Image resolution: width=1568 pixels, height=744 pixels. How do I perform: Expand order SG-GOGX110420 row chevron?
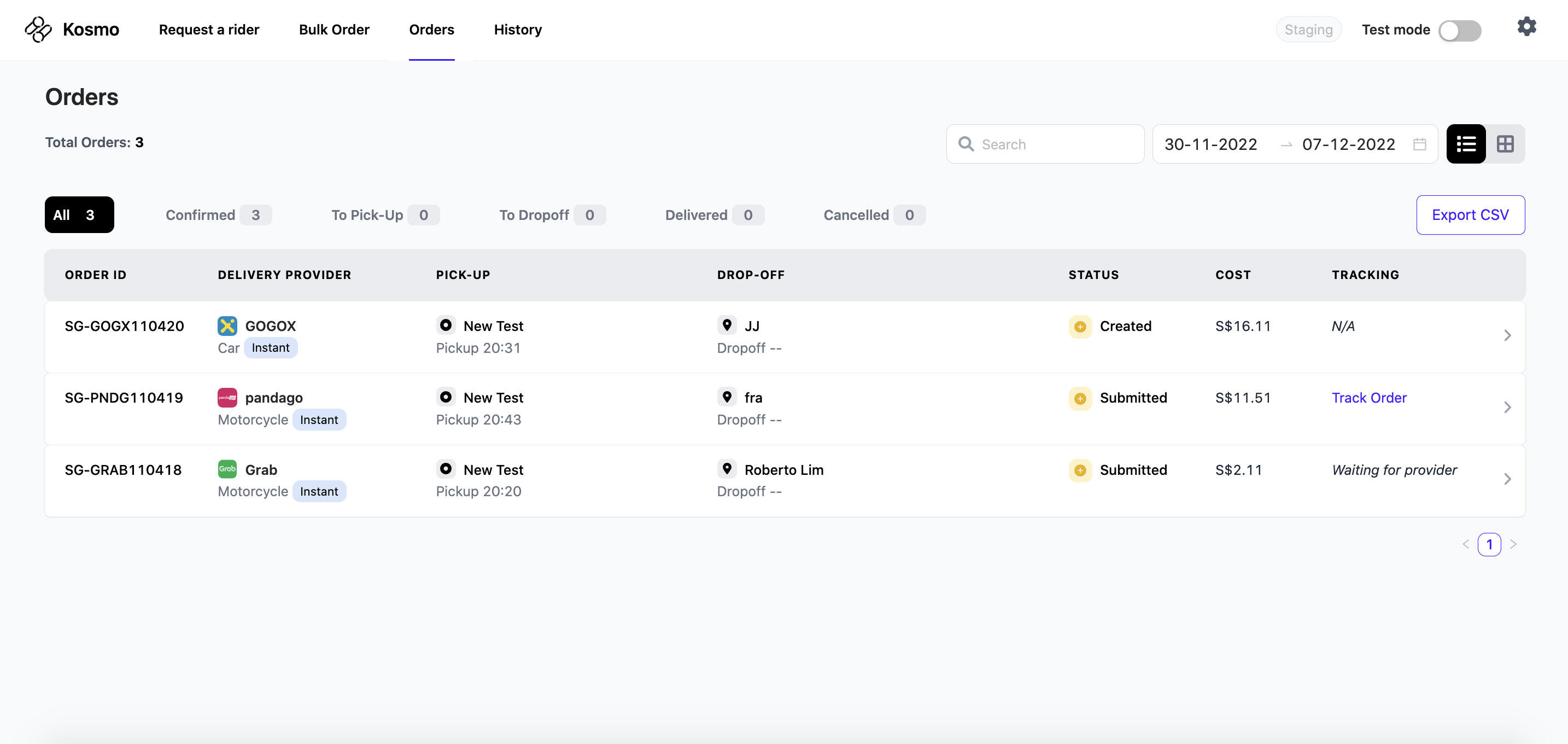pyautogui.click(x=1507, y=335)
